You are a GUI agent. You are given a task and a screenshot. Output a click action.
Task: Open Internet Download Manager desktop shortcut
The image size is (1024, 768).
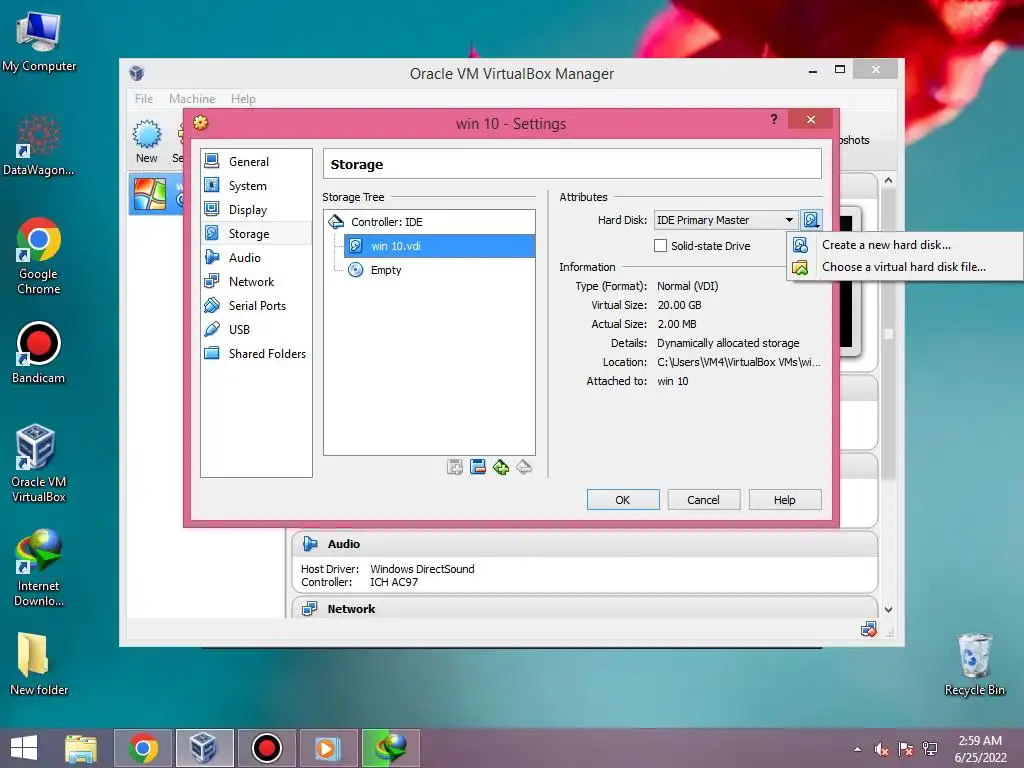click(39, 568)
